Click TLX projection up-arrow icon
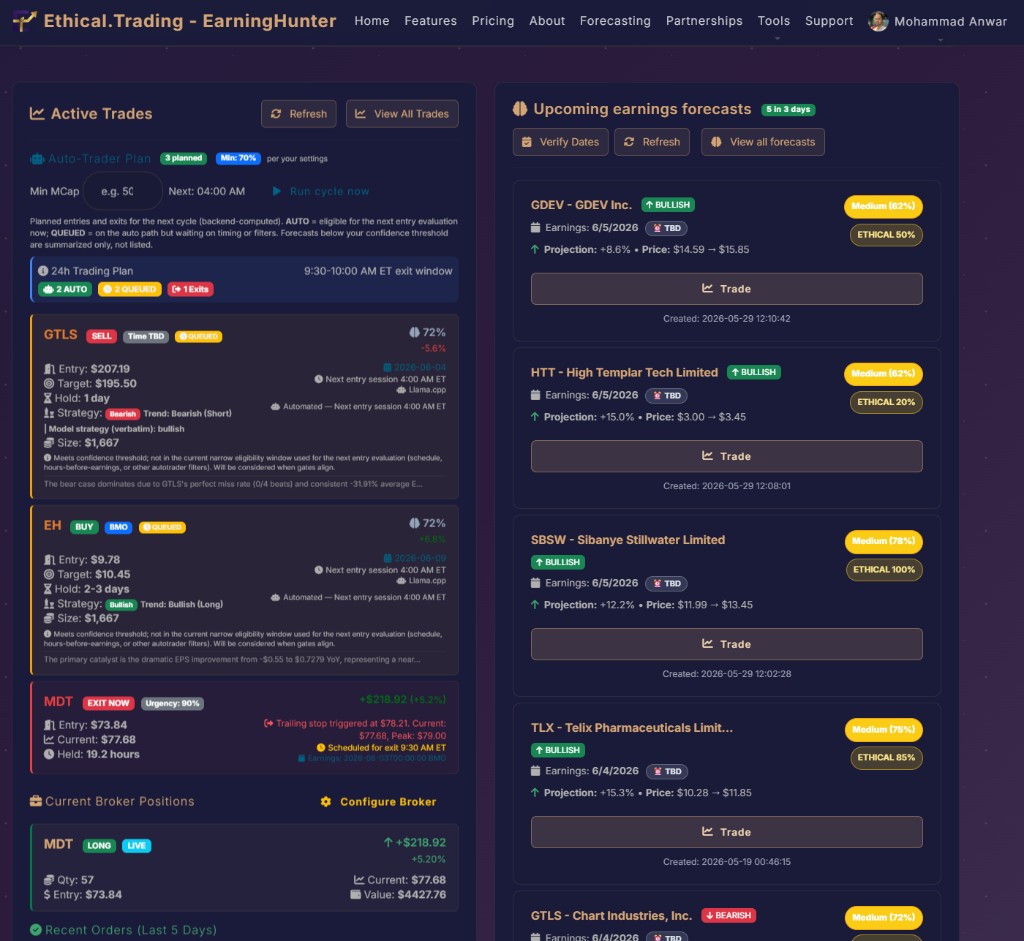Viewport: 1024px width, 941px height. [535, 793]
